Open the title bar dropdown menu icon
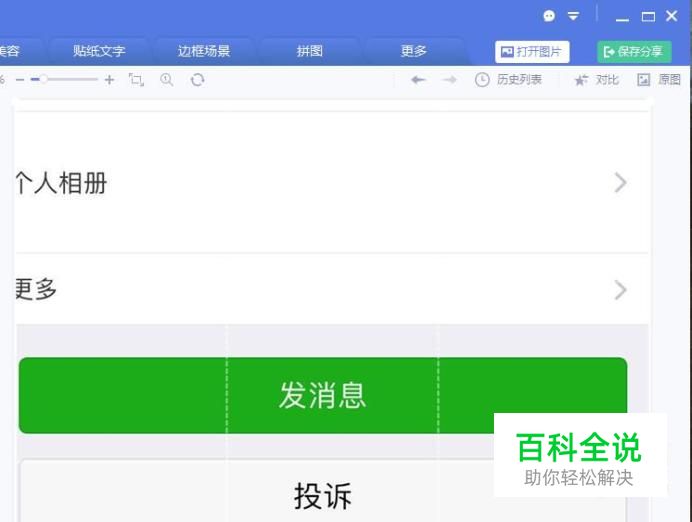 pos(573,16)
